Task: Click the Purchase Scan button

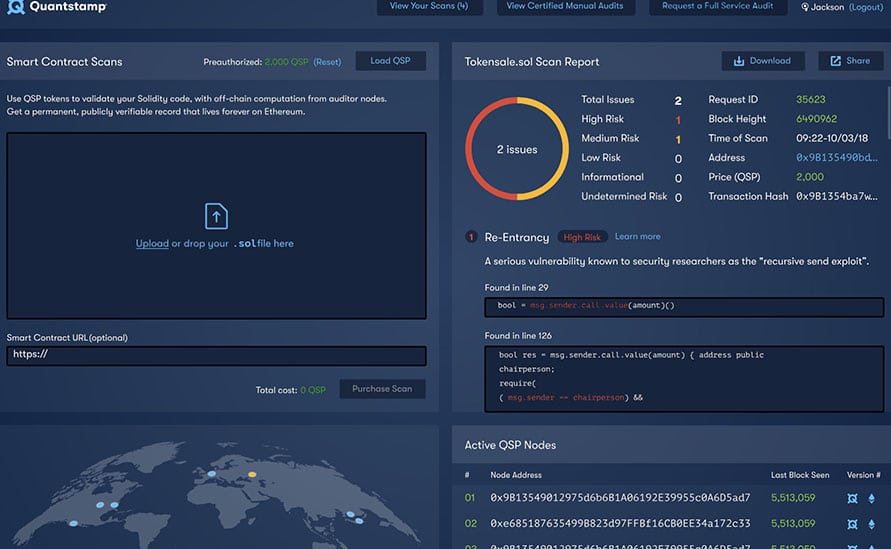Action: tap(382, 389)
